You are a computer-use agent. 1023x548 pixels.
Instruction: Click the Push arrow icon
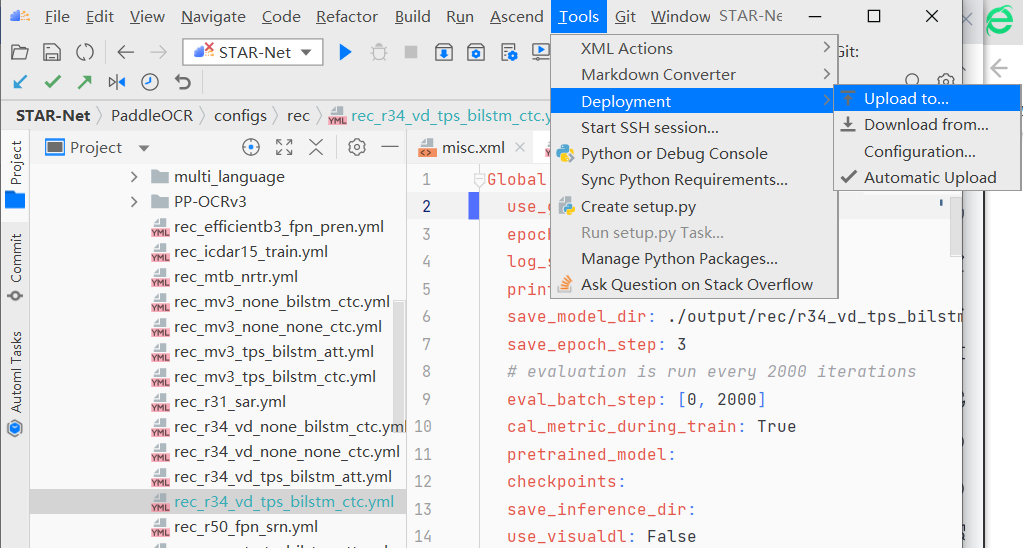pos(85,82)
